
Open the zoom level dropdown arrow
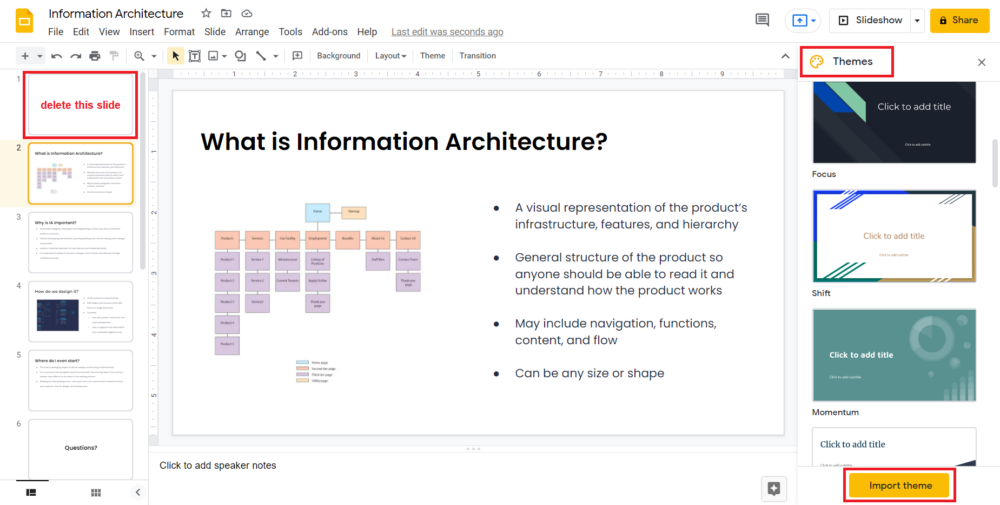coord(153,56)
